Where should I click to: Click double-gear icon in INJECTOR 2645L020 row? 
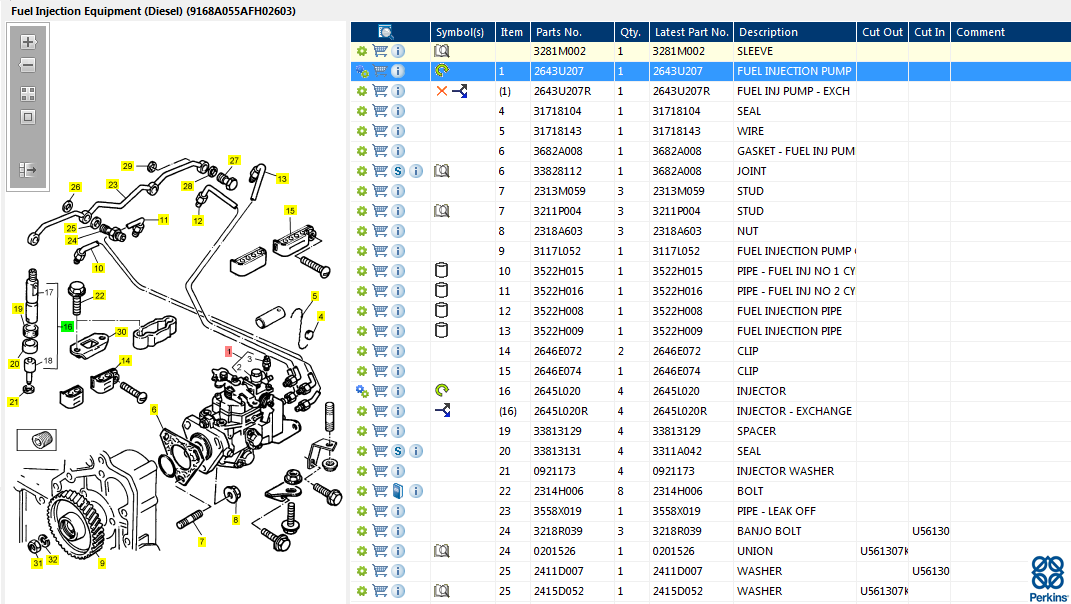pos(362,391)
